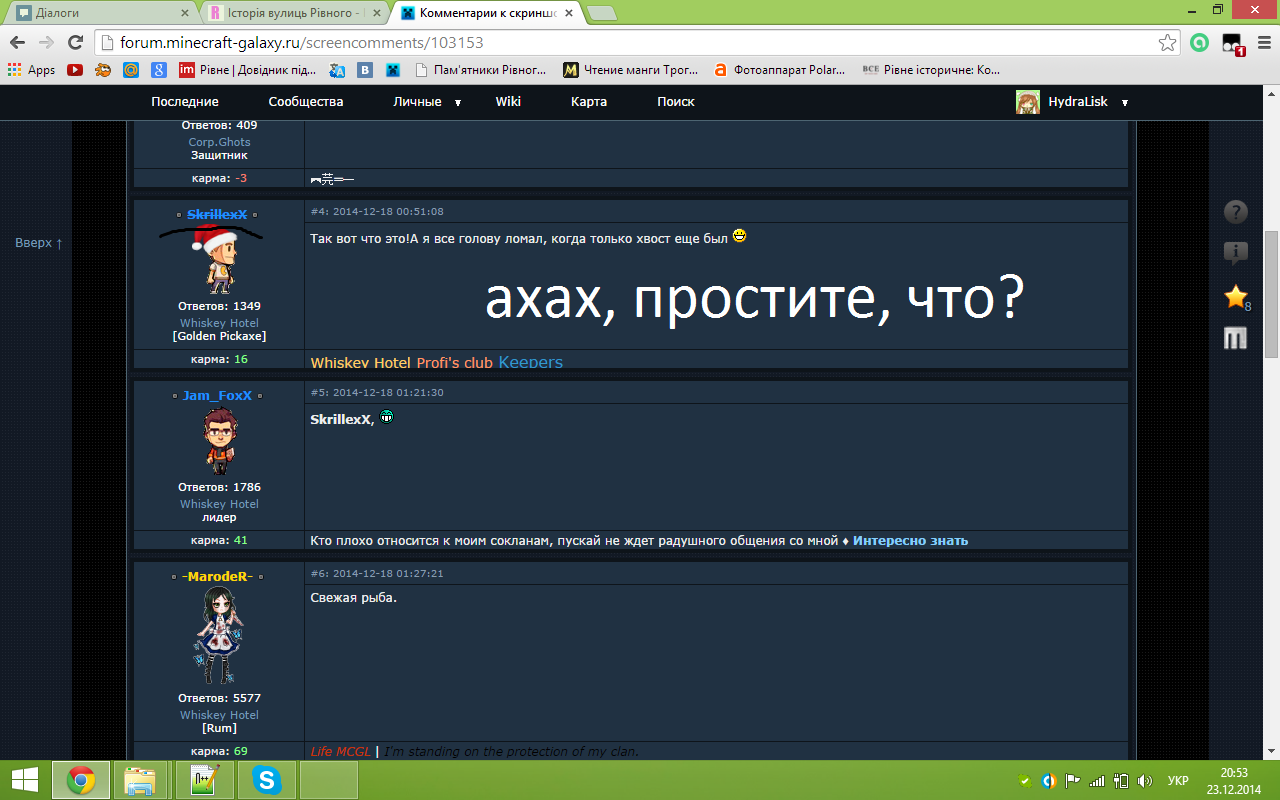Viewport: 1280px width, 800px height.
Task: Open the blue Google bookmark icon
Action: [x=158, y=70]
